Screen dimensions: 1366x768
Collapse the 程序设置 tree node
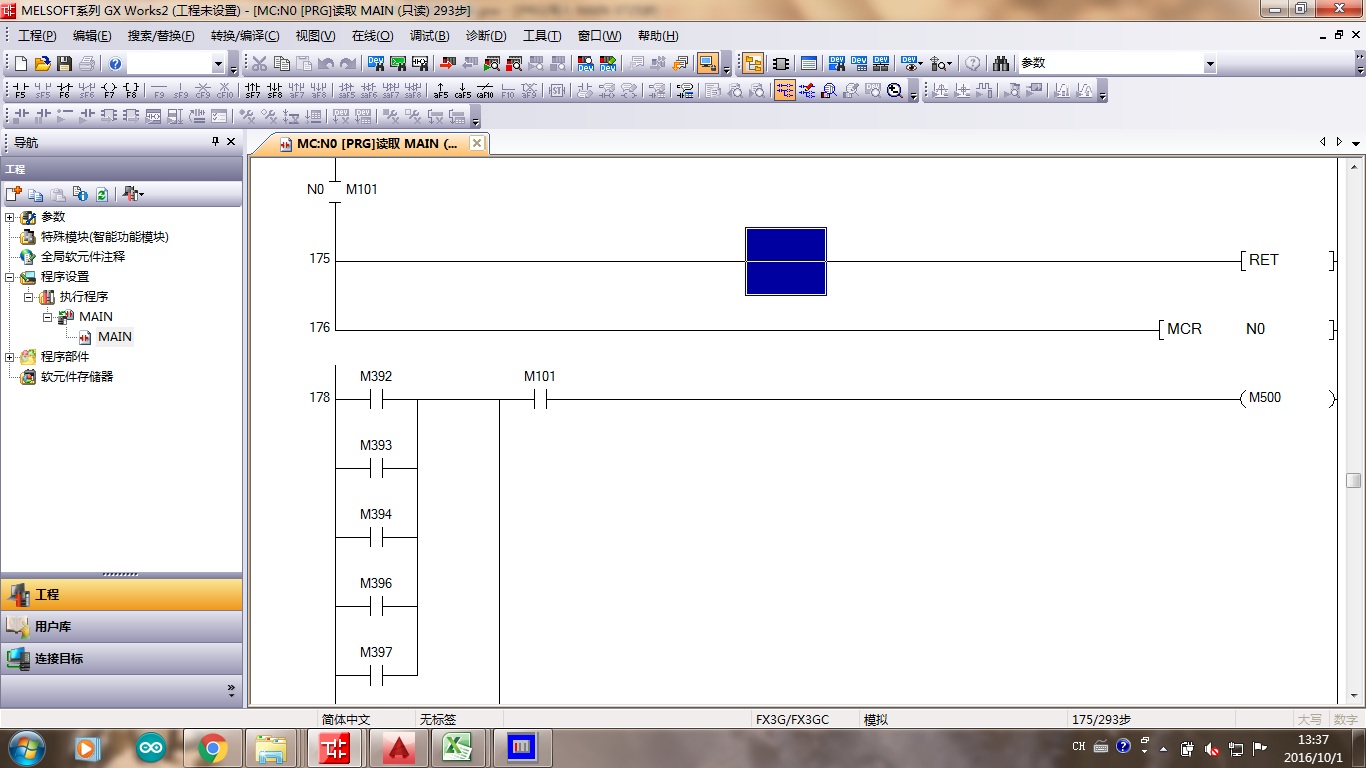pos(10,277)
